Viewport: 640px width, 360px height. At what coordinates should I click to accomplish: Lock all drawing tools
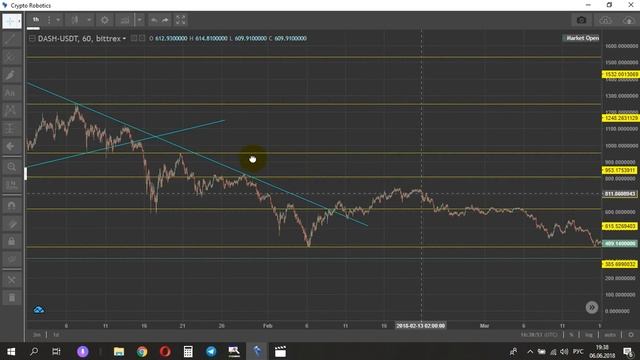tap(11, 242)
